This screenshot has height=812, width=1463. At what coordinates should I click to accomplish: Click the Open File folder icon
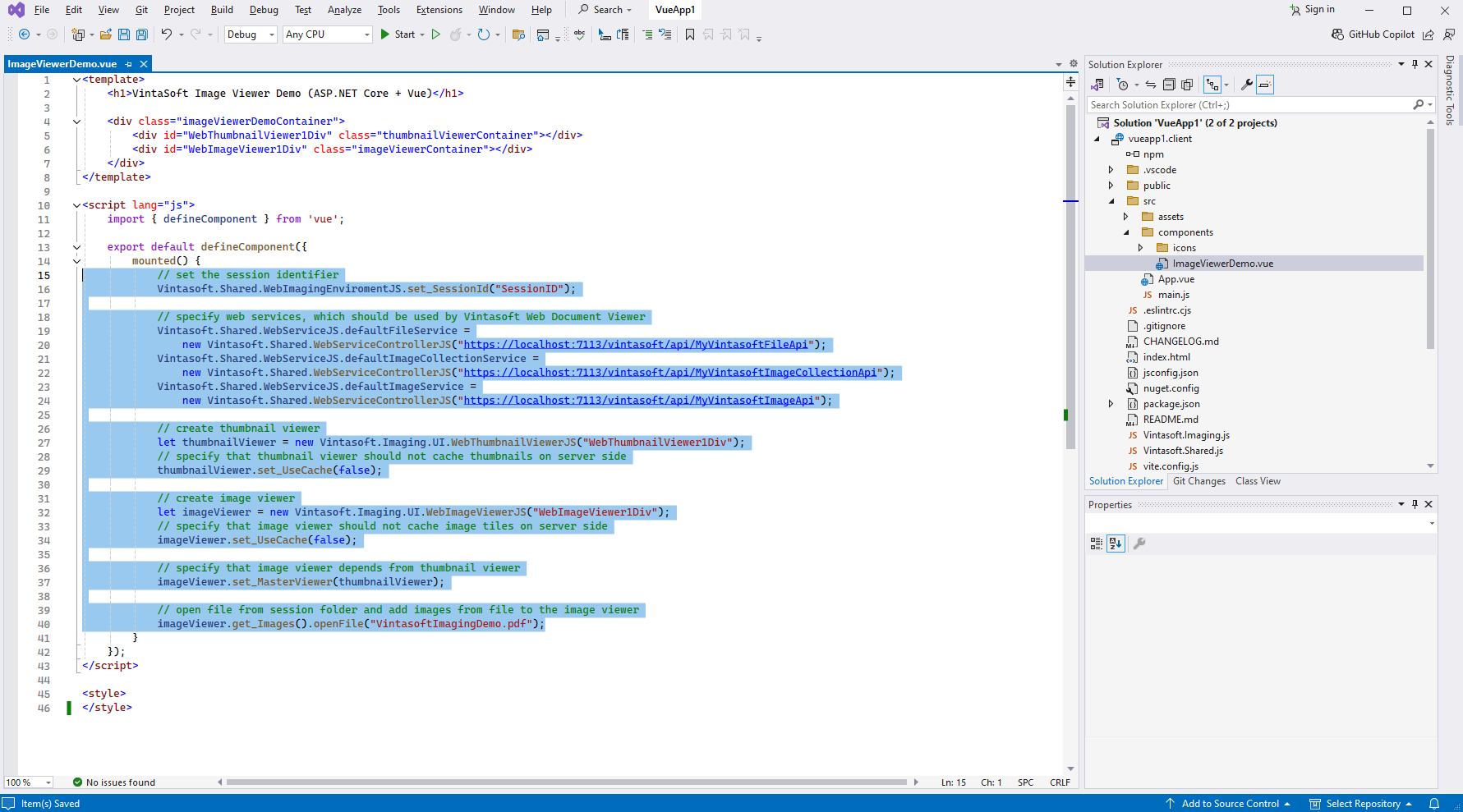[x=106, y=34]
